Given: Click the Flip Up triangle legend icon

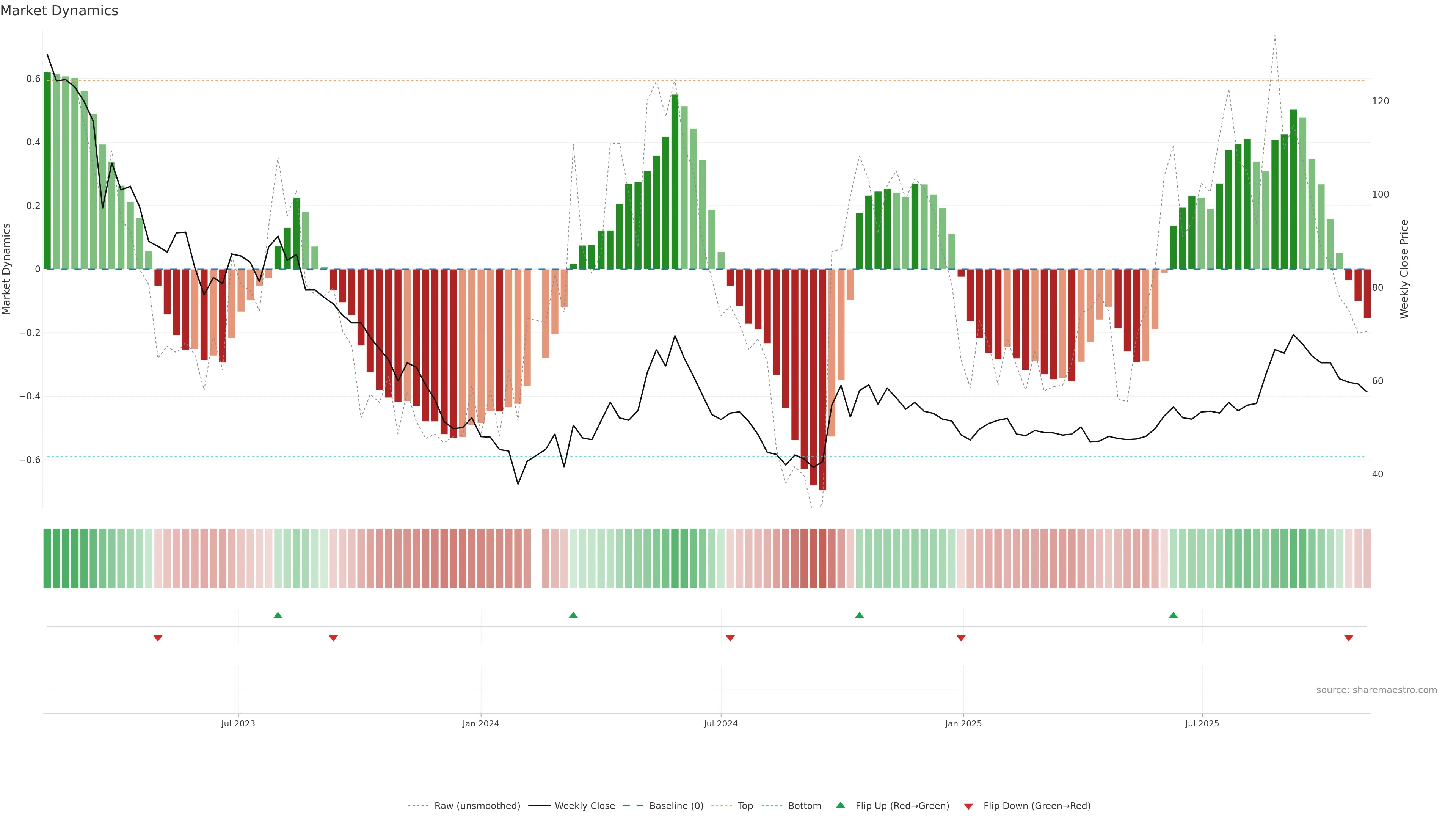Looking at the screenshot, I should point(841,805).
